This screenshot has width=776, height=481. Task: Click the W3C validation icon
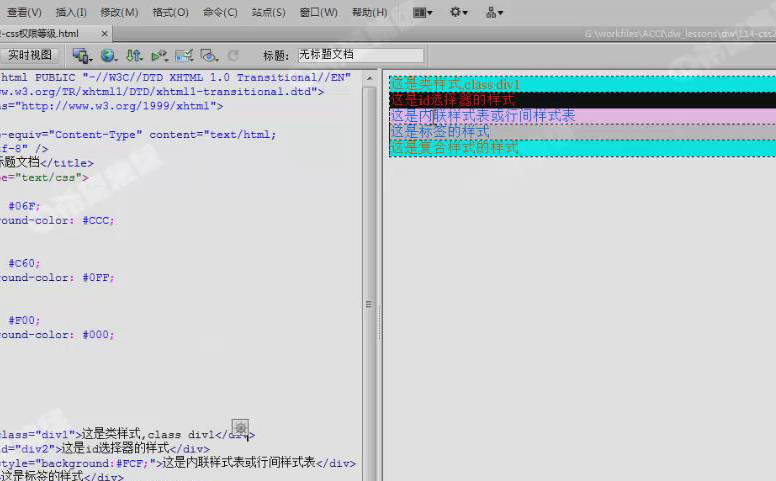tap(159, 56)
